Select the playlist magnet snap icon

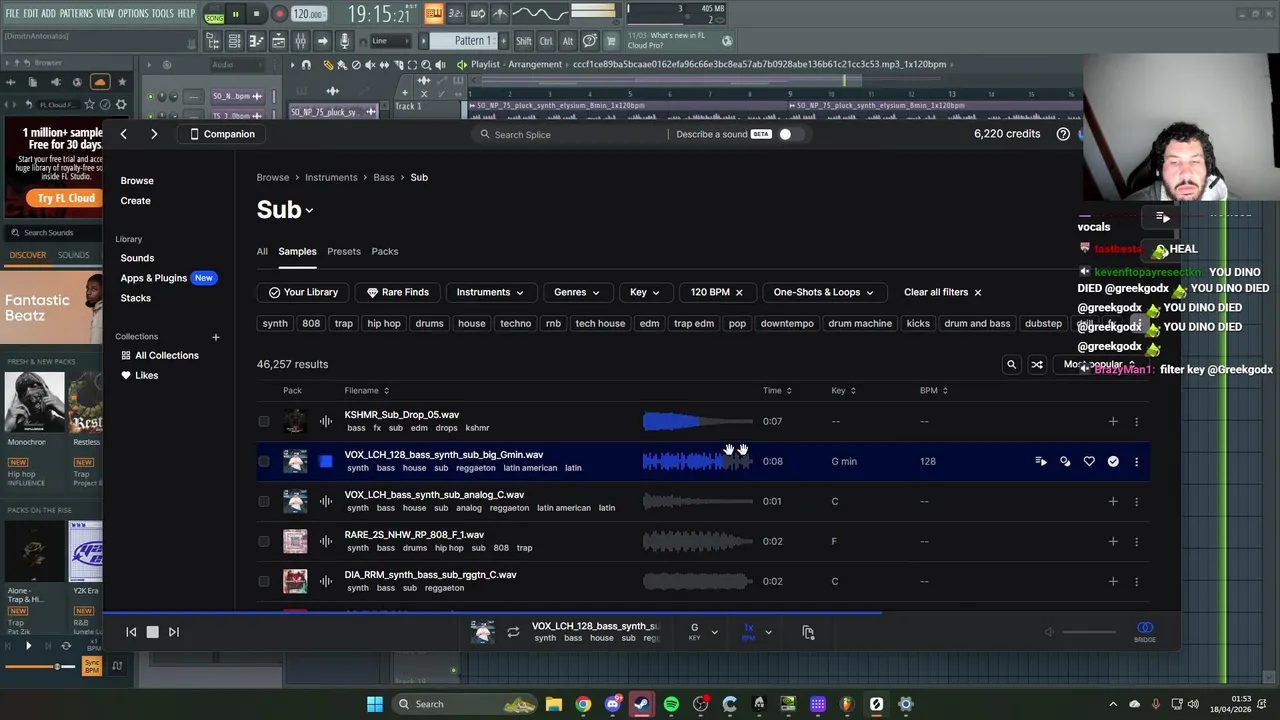[x=306, y=64]
